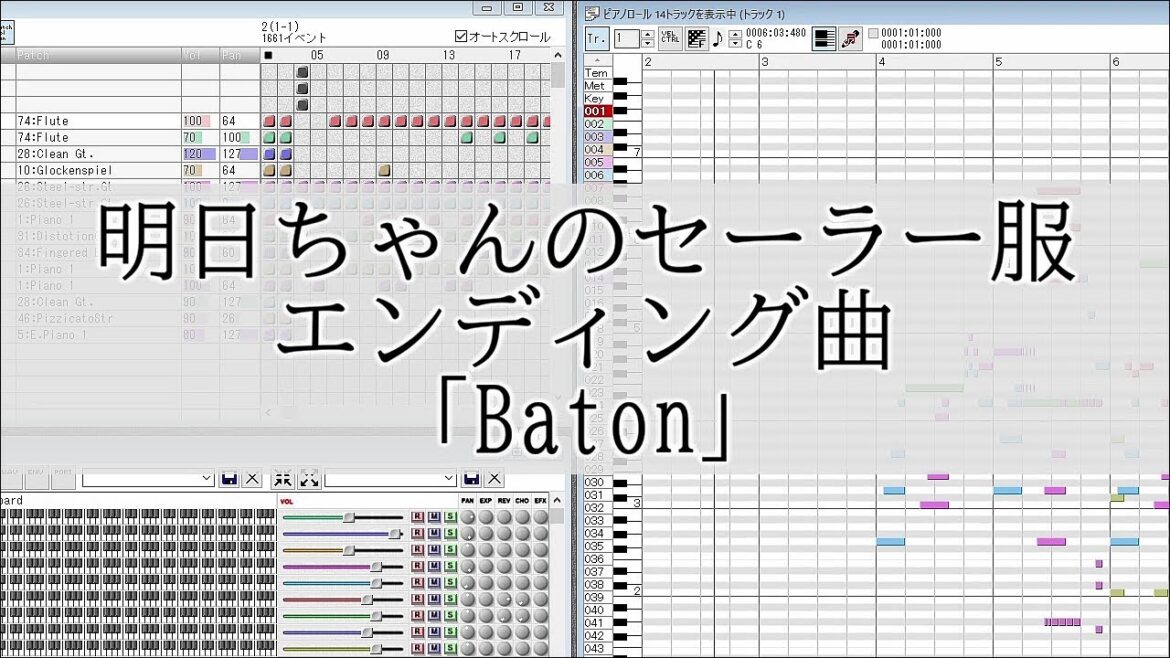This screenshot has height=658, width=1170.
Task: Click the note length icon in the toolbar
Action: [x=719, y=38]
